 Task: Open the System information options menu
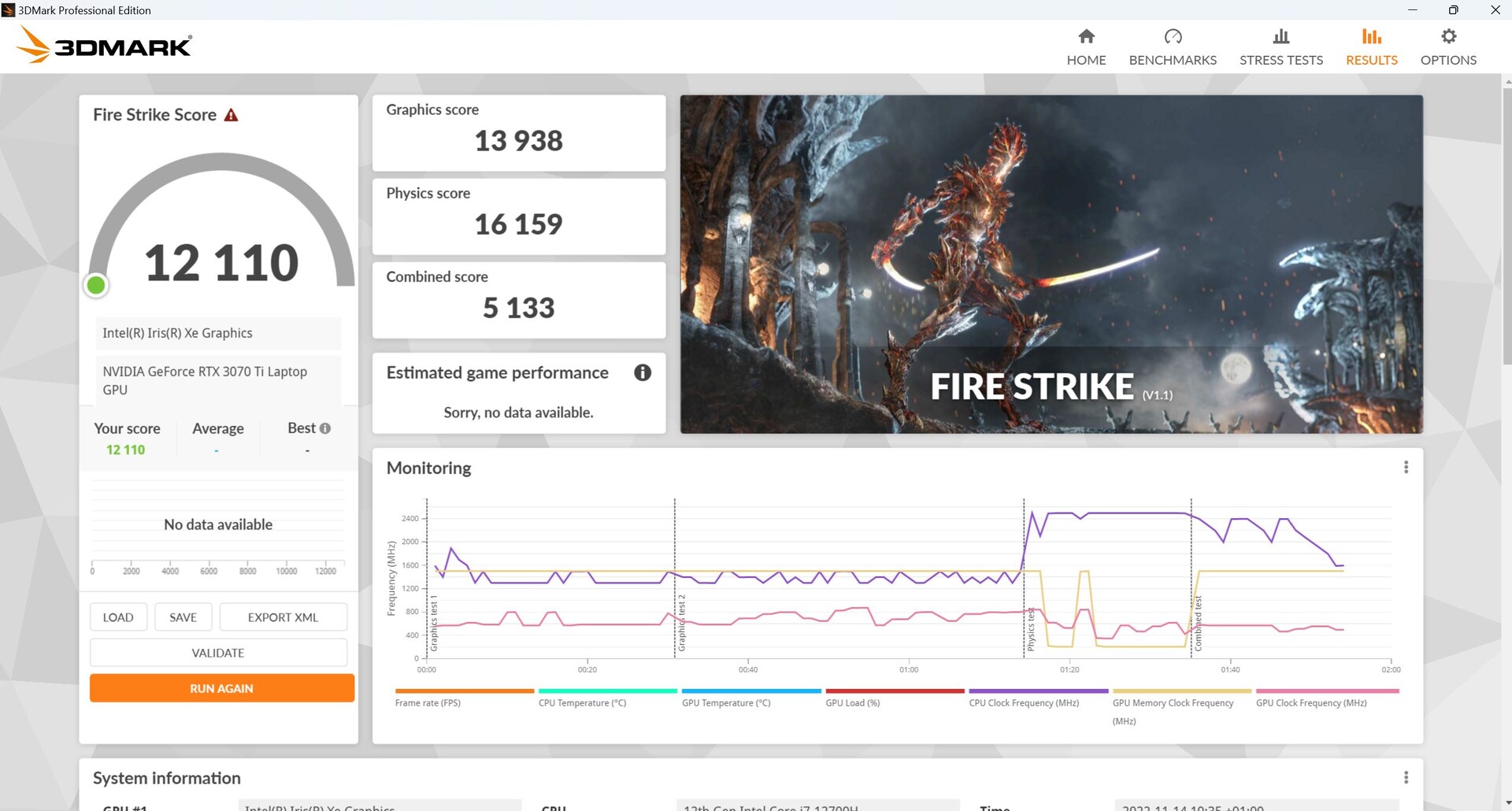(1405, 777)
